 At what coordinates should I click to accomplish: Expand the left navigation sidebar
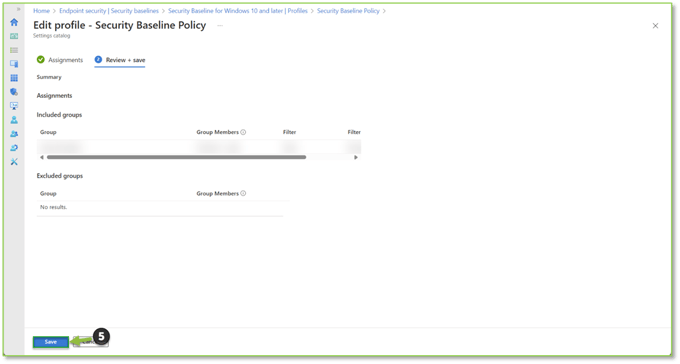pos(18,9)
